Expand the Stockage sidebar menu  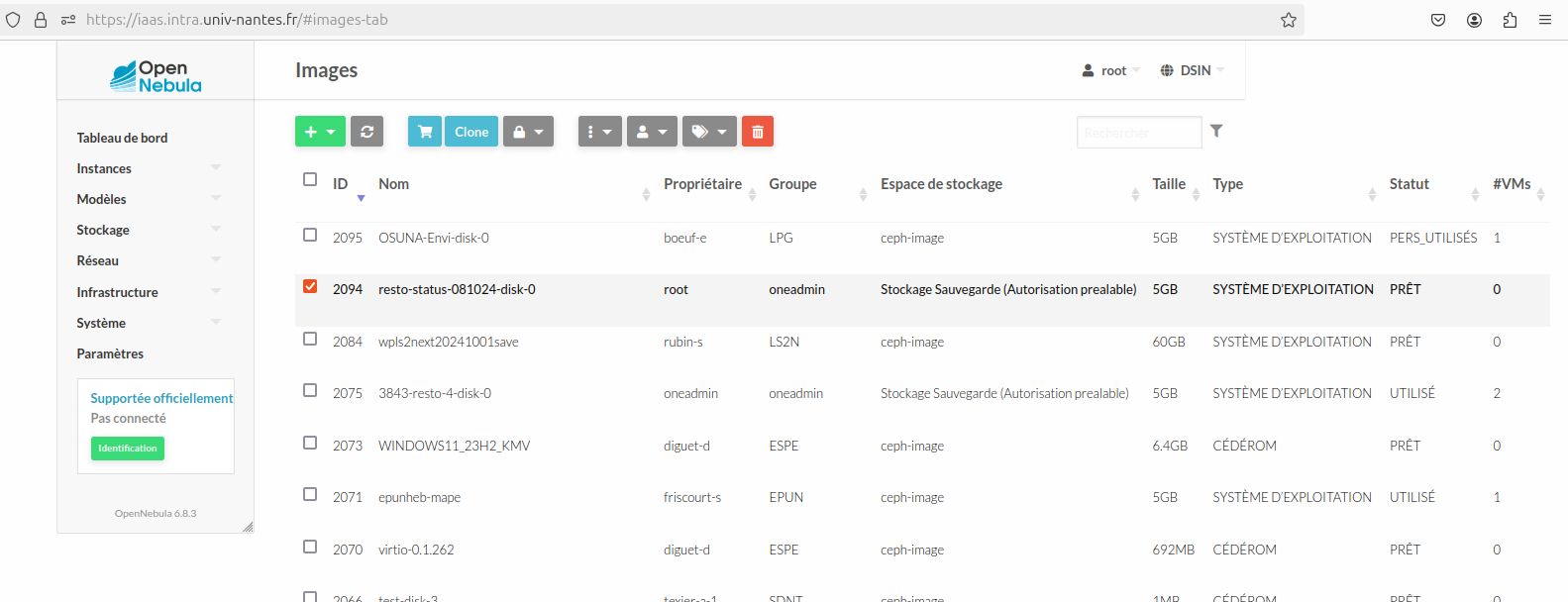click(x=103, y=230)
